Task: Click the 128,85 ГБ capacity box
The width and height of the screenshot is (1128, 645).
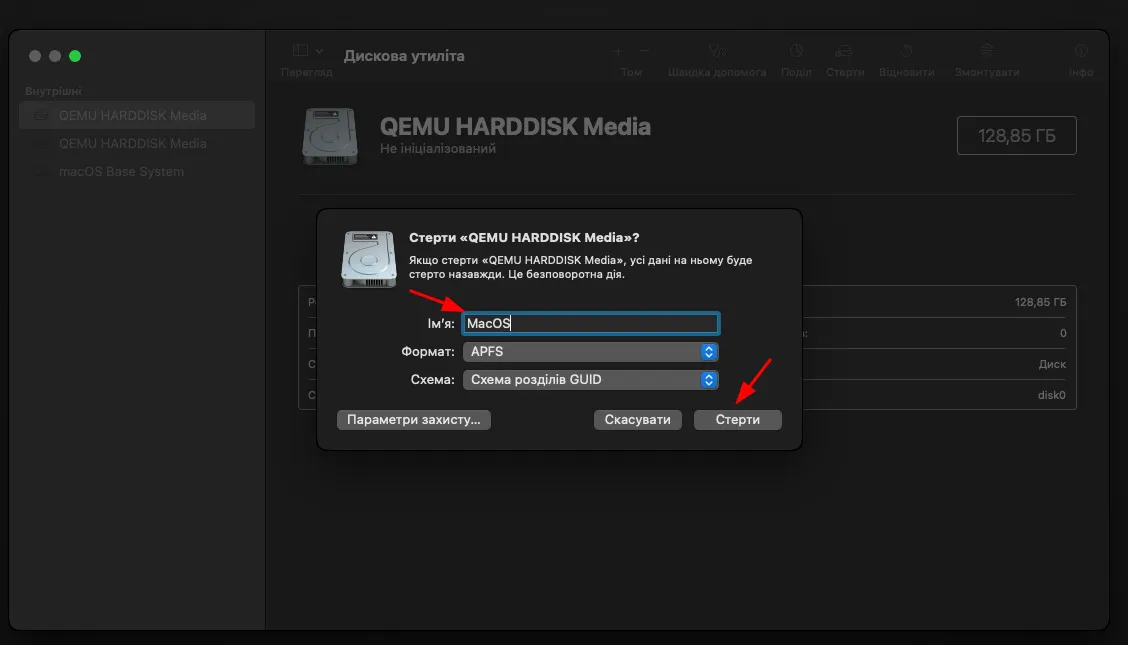Action: click(1016, 135)
